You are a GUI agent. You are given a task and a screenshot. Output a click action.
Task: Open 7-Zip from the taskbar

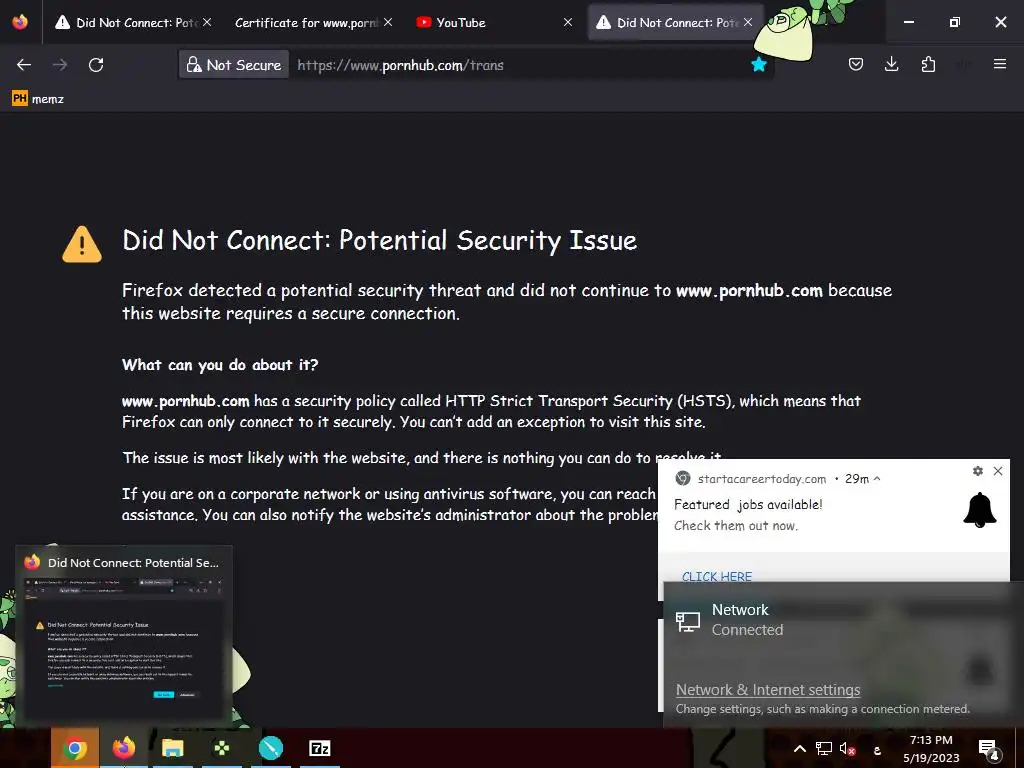[319, 748]
